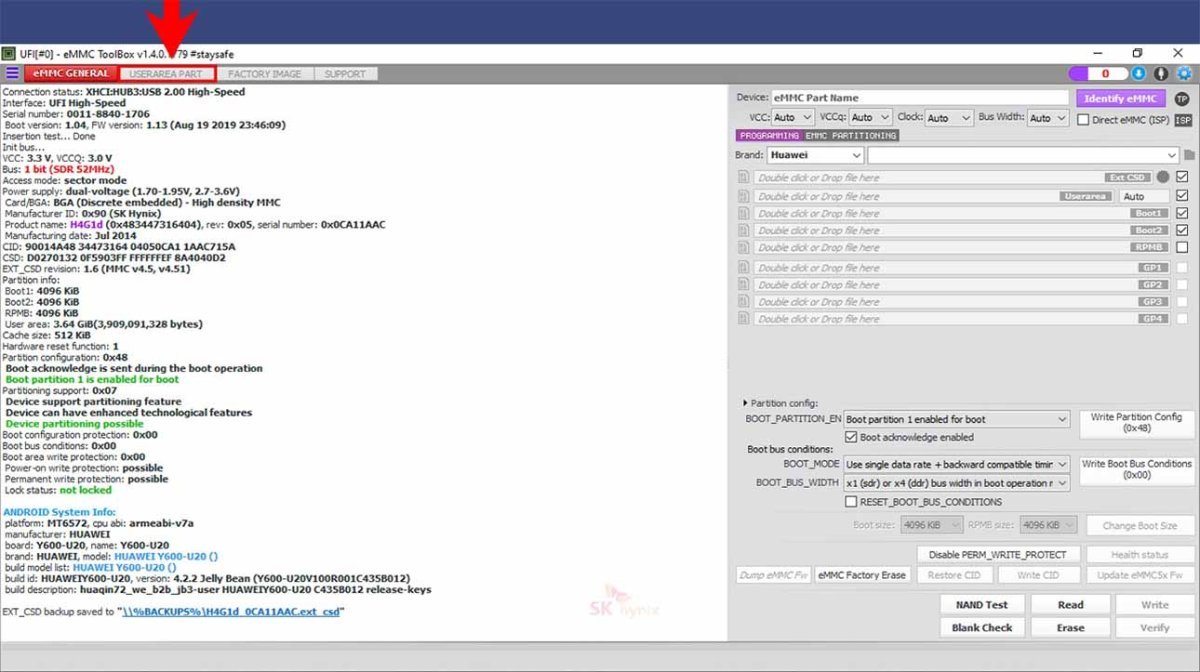
Task: Open the Brand dropdown showing Huawei
Action: tap(815, 155)
